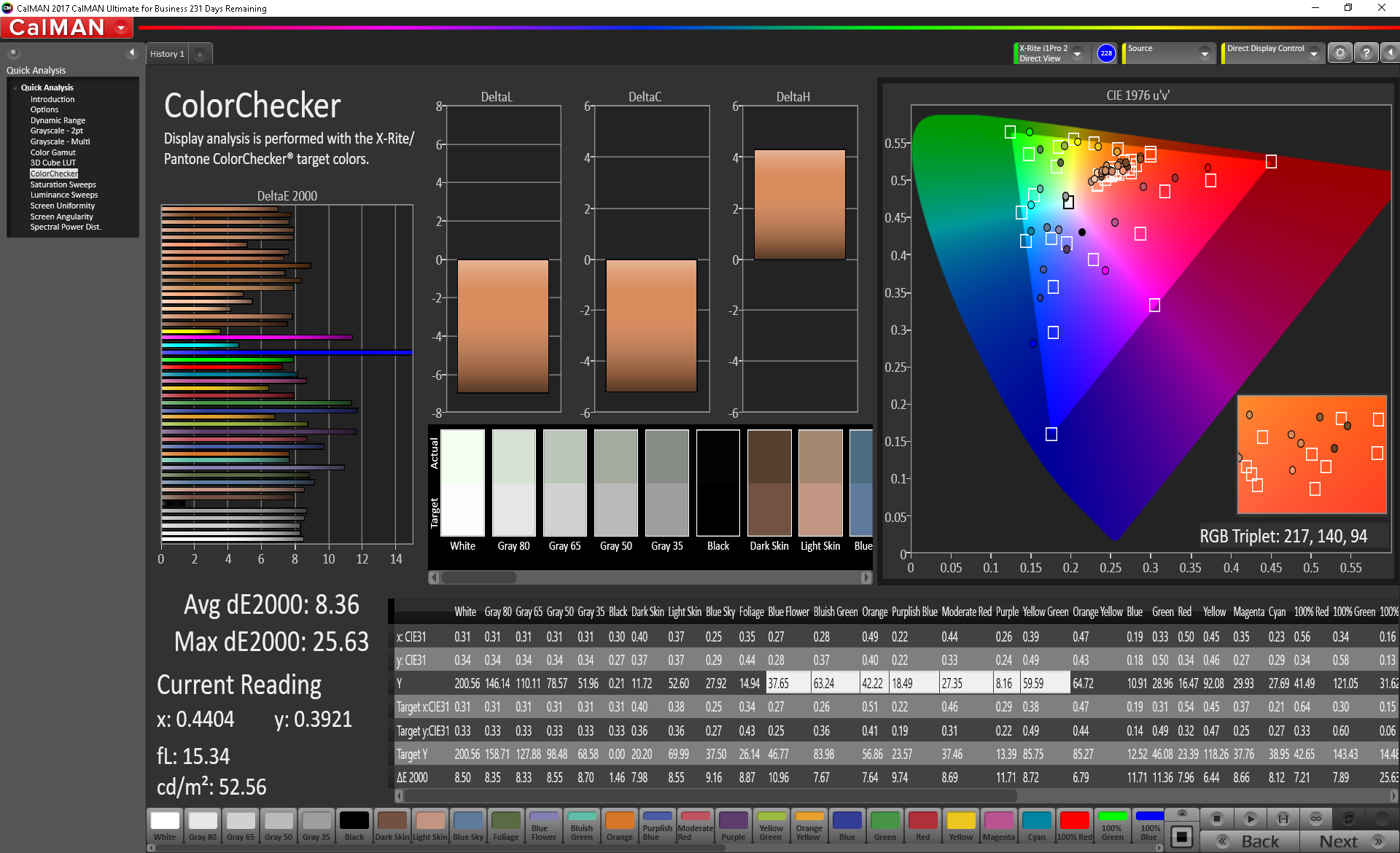
Task: Open the X-Rite i1Pro 2 meter dropdown
Action: coord(1077,53)
